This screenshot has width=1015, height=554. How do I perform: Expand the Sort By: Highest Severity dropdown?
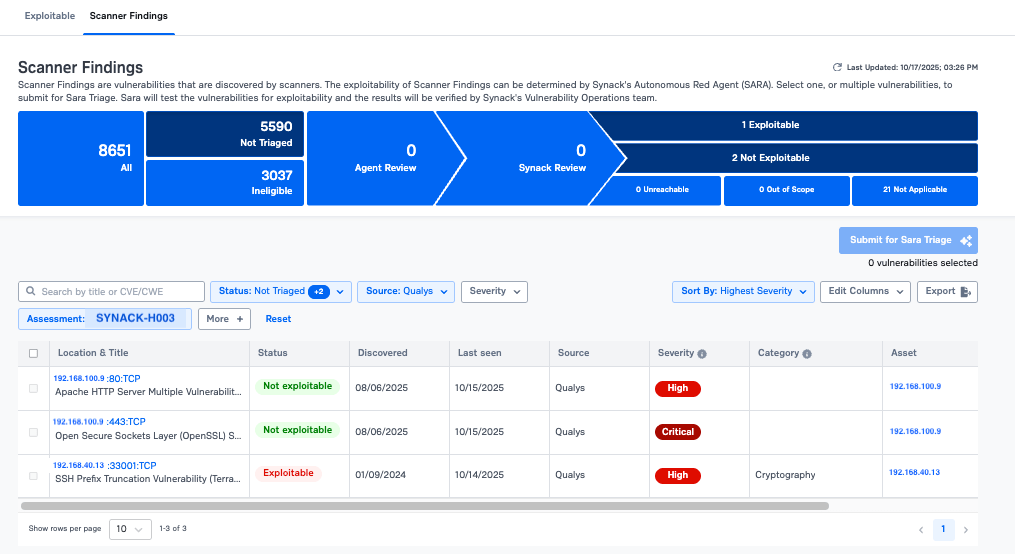click(x=743, y=292)
